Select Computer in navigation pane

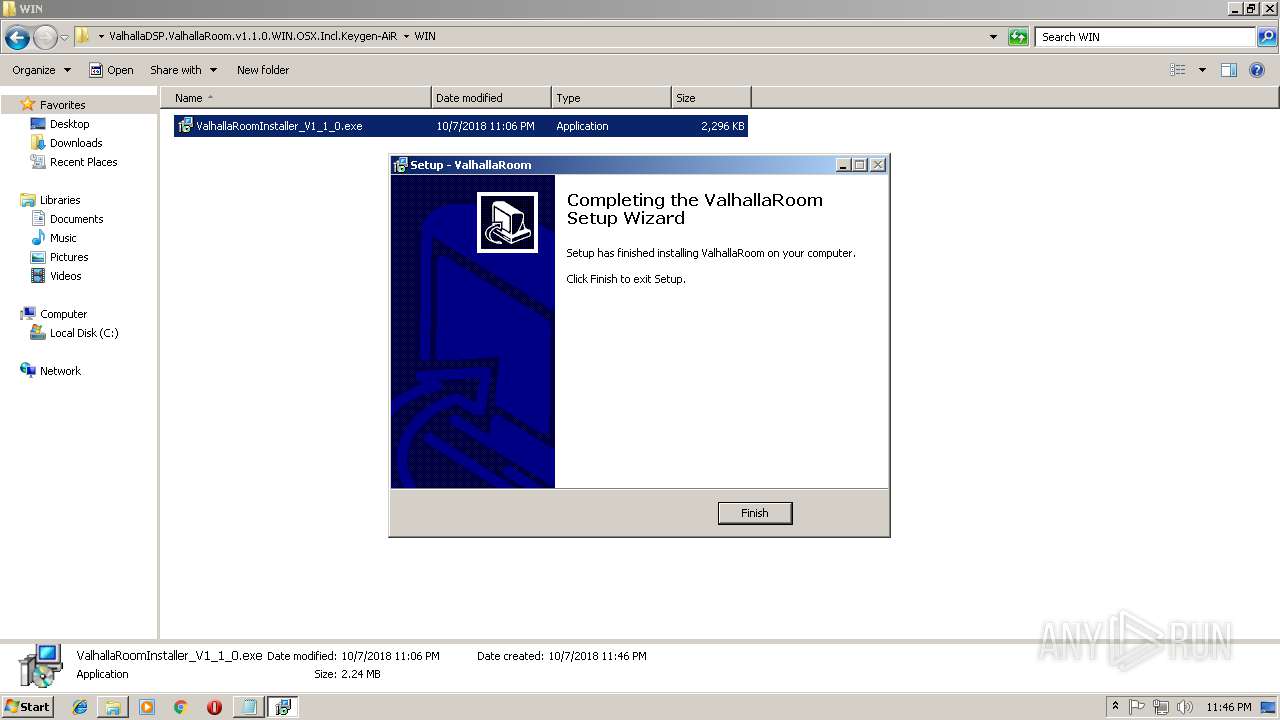(63, 314)
